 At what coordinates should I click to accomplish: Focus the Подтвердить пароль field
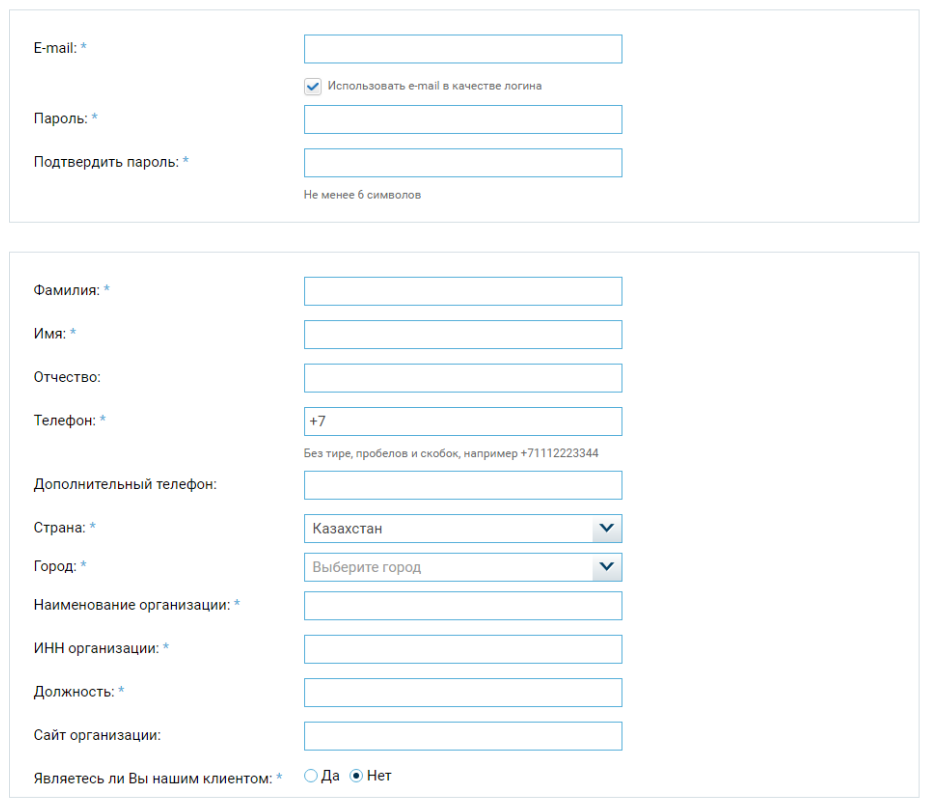coord(462,163)
